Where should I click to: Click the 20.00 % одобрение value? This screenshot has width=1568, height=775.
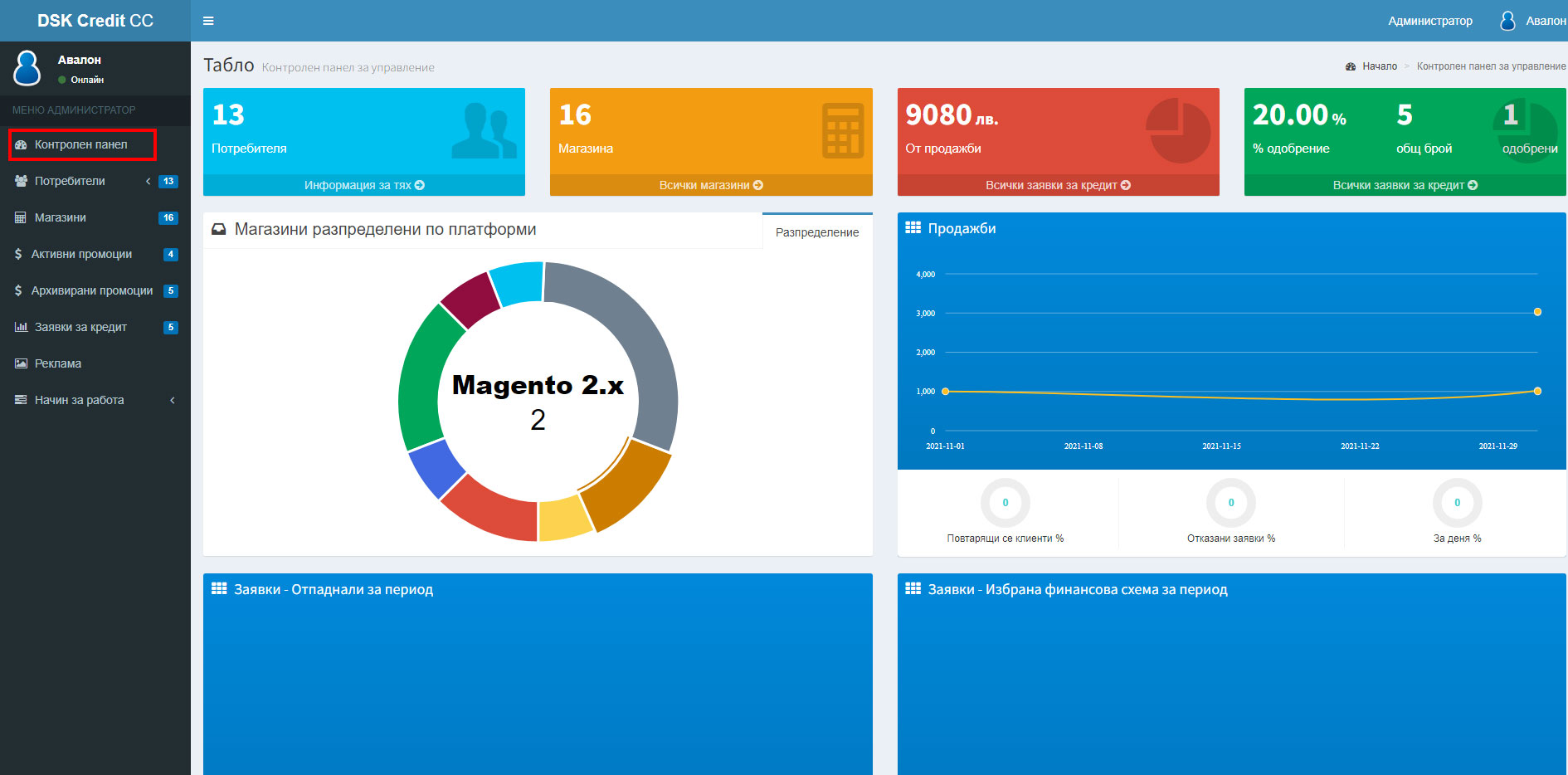[1299, 115]
